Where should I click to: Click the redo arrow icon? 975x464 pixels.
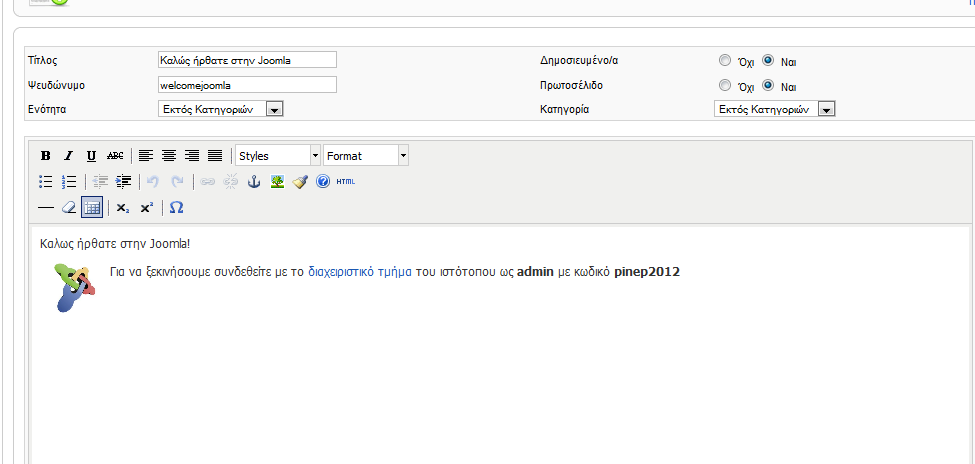[x=177, y=182]
